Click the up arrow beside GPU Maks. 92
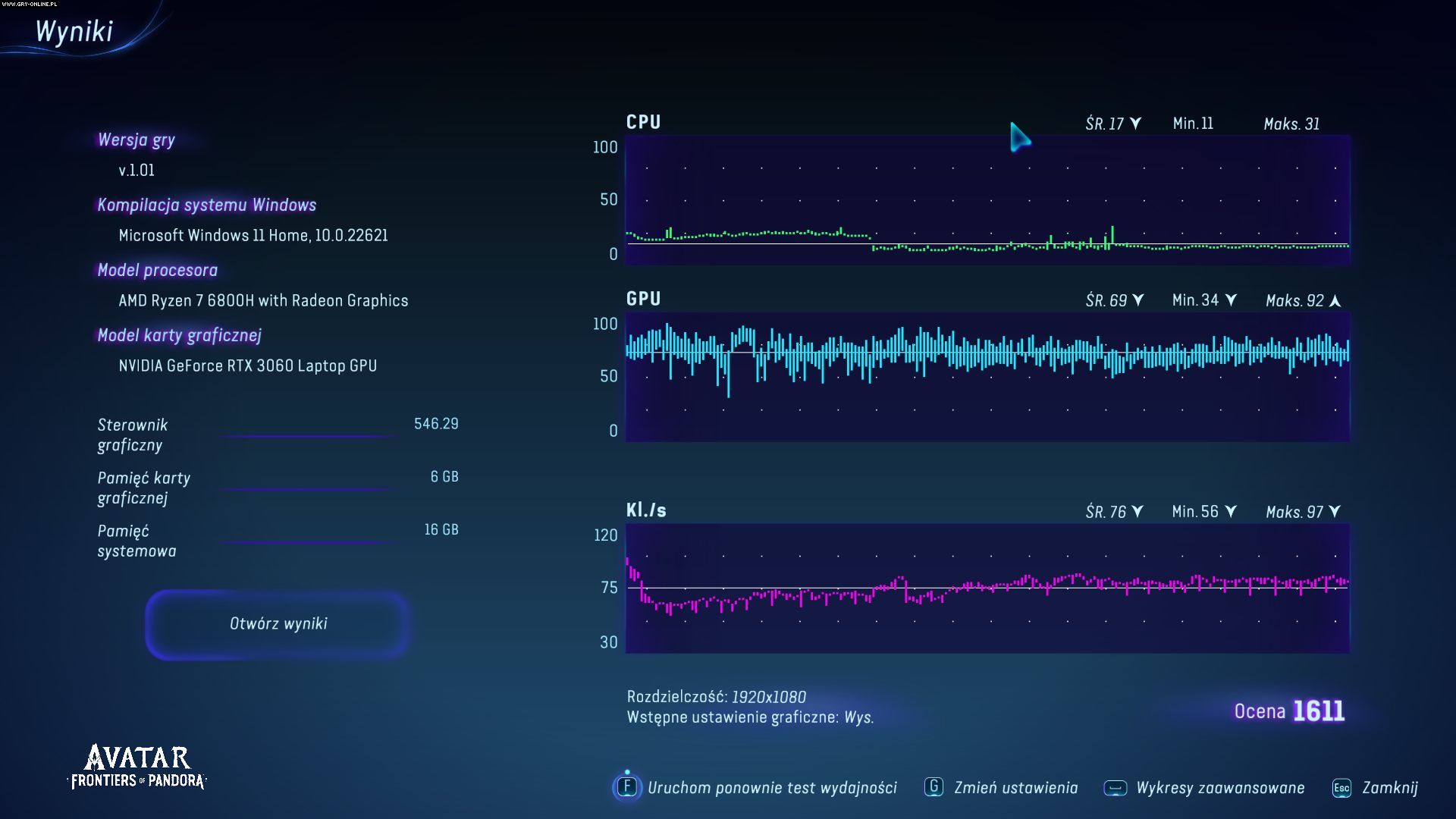 1335,301
